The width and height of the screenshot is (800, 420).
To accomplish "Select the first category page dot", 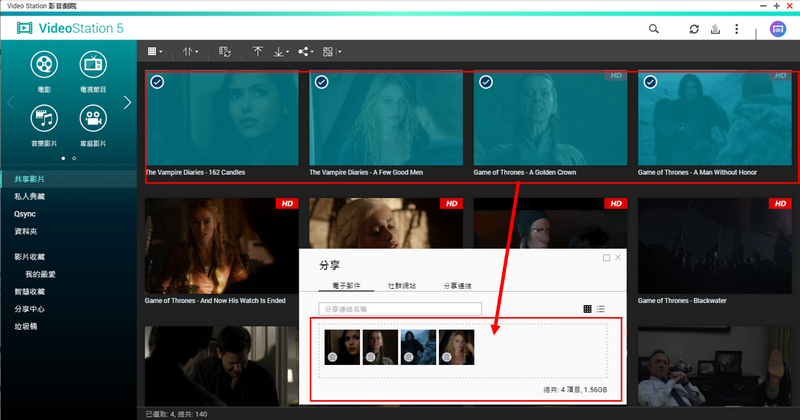I will pos(63,158).
